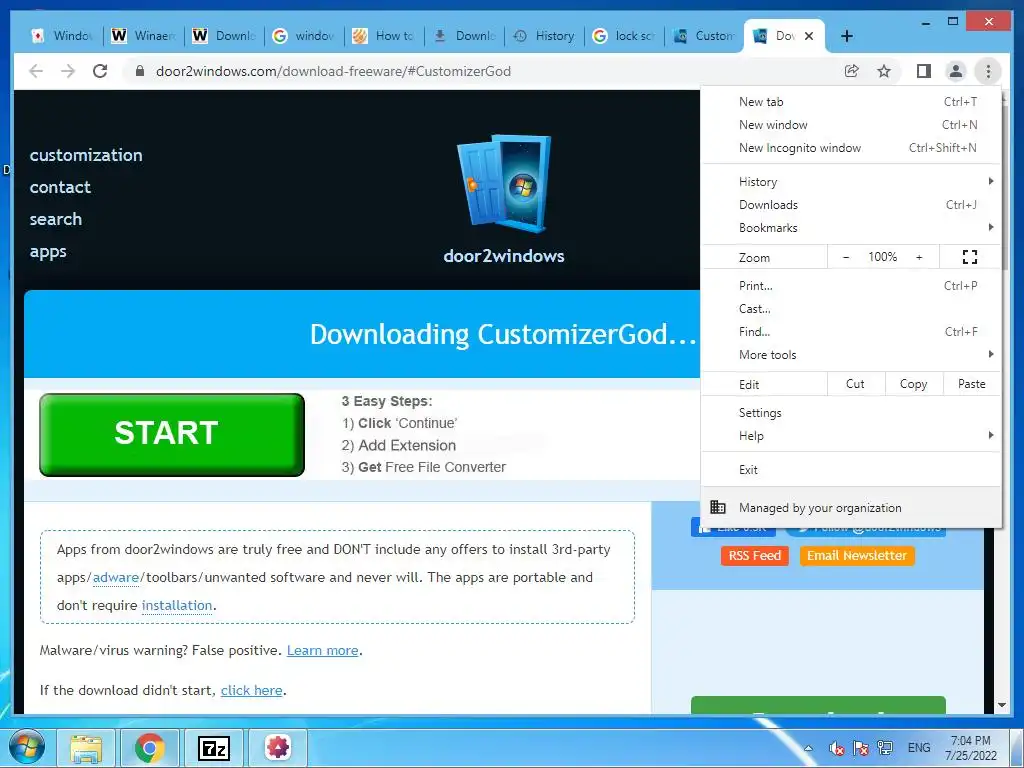Viewport: 1024px width, 768px height.
Task: Open 7-Zip from taskbar
Action: tap(214, 748)
